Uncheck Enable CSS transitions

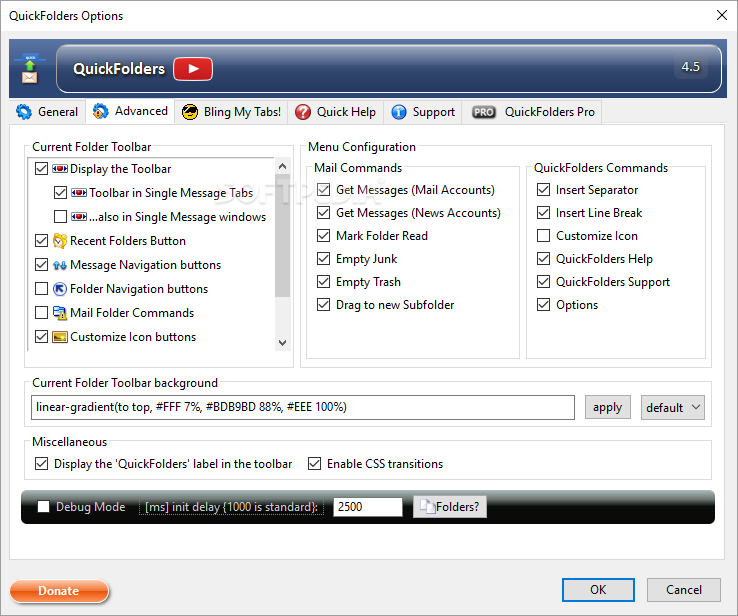click(x=314, y=464)
